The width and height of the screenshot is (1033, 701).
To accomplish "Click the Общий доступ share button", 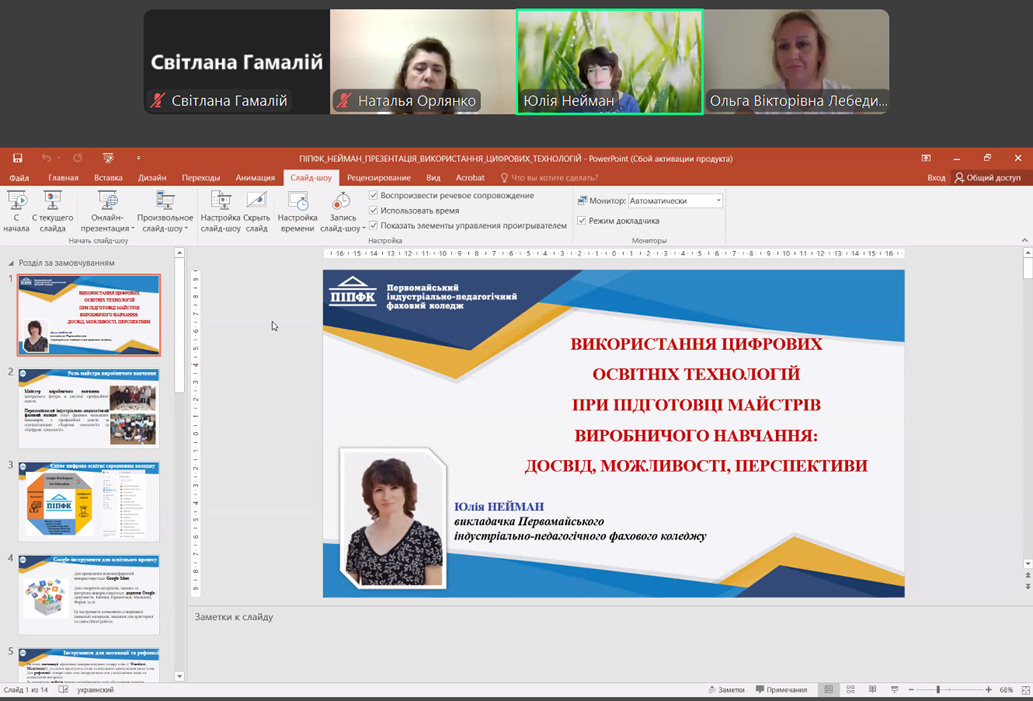I will tap(988, 178).
